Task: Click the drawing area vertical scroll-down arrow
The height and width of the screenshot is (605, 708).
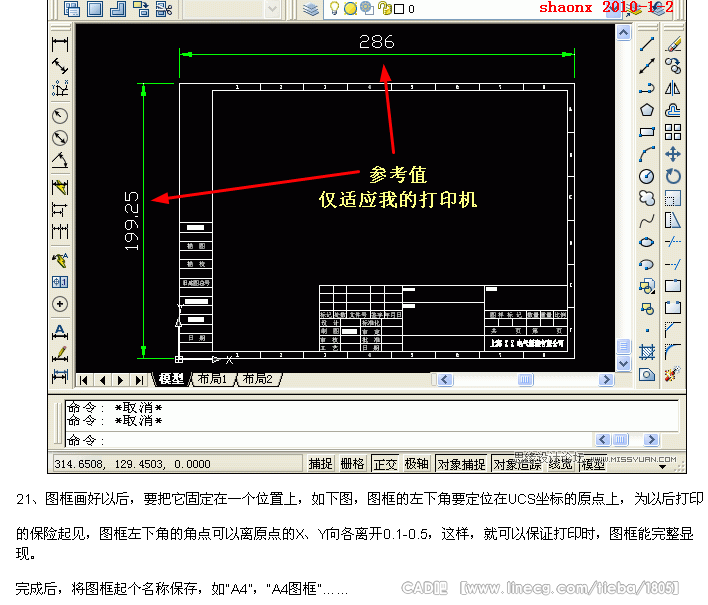Action: [x=624, y=363]
